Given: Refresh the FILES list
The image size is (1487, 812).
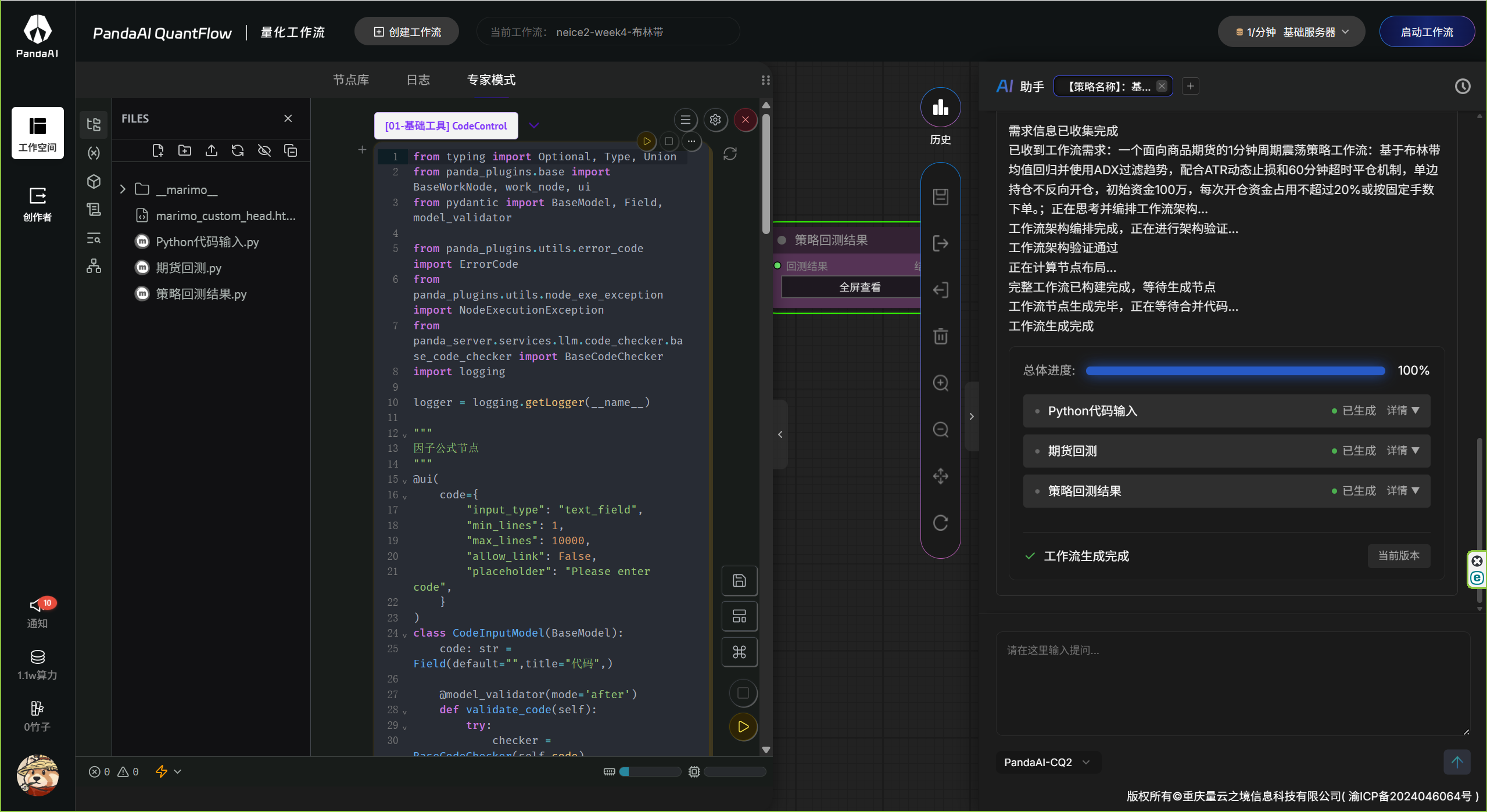Looking at the screenshot, I should coord(238,151).
